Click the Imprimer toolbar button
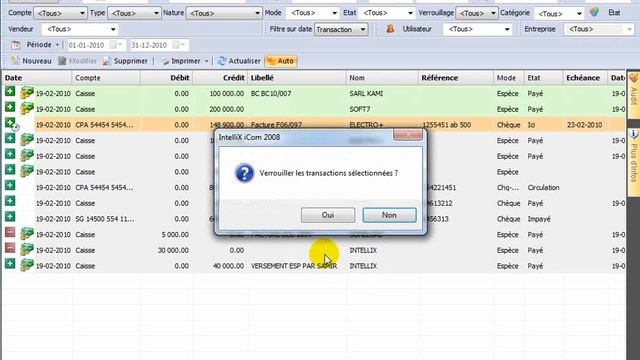 point(180,61)
